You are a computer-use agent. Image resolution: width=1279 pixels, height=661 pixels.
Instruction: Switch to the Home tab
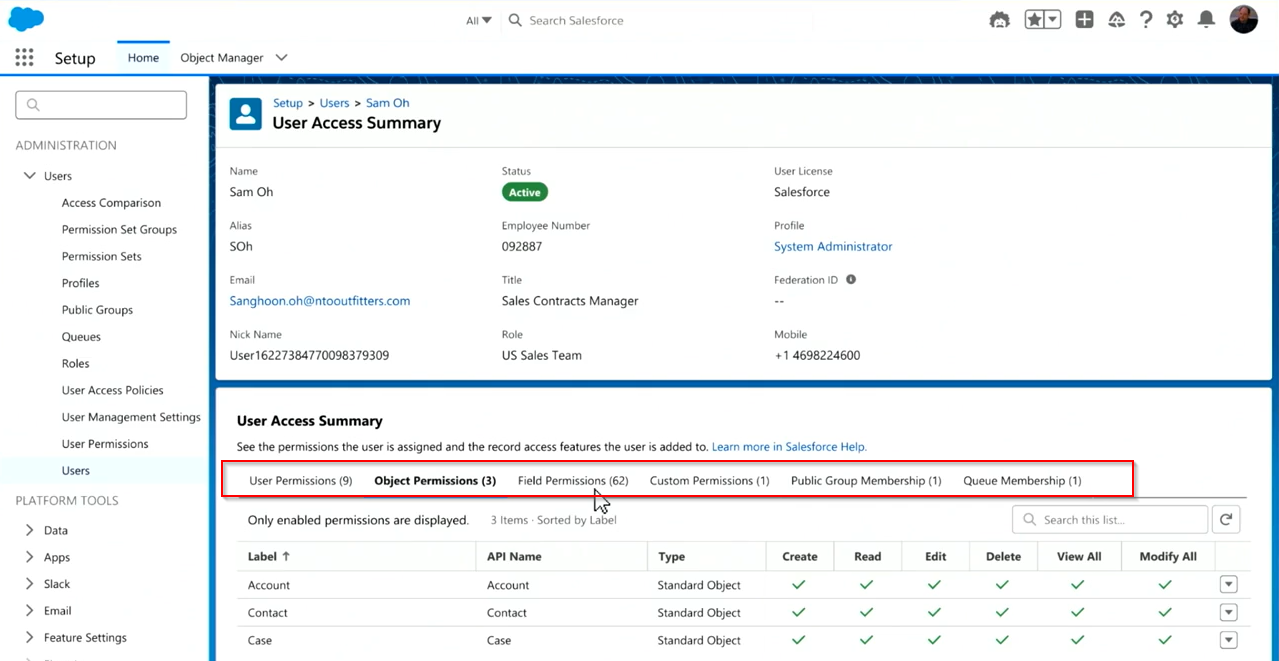143,58
